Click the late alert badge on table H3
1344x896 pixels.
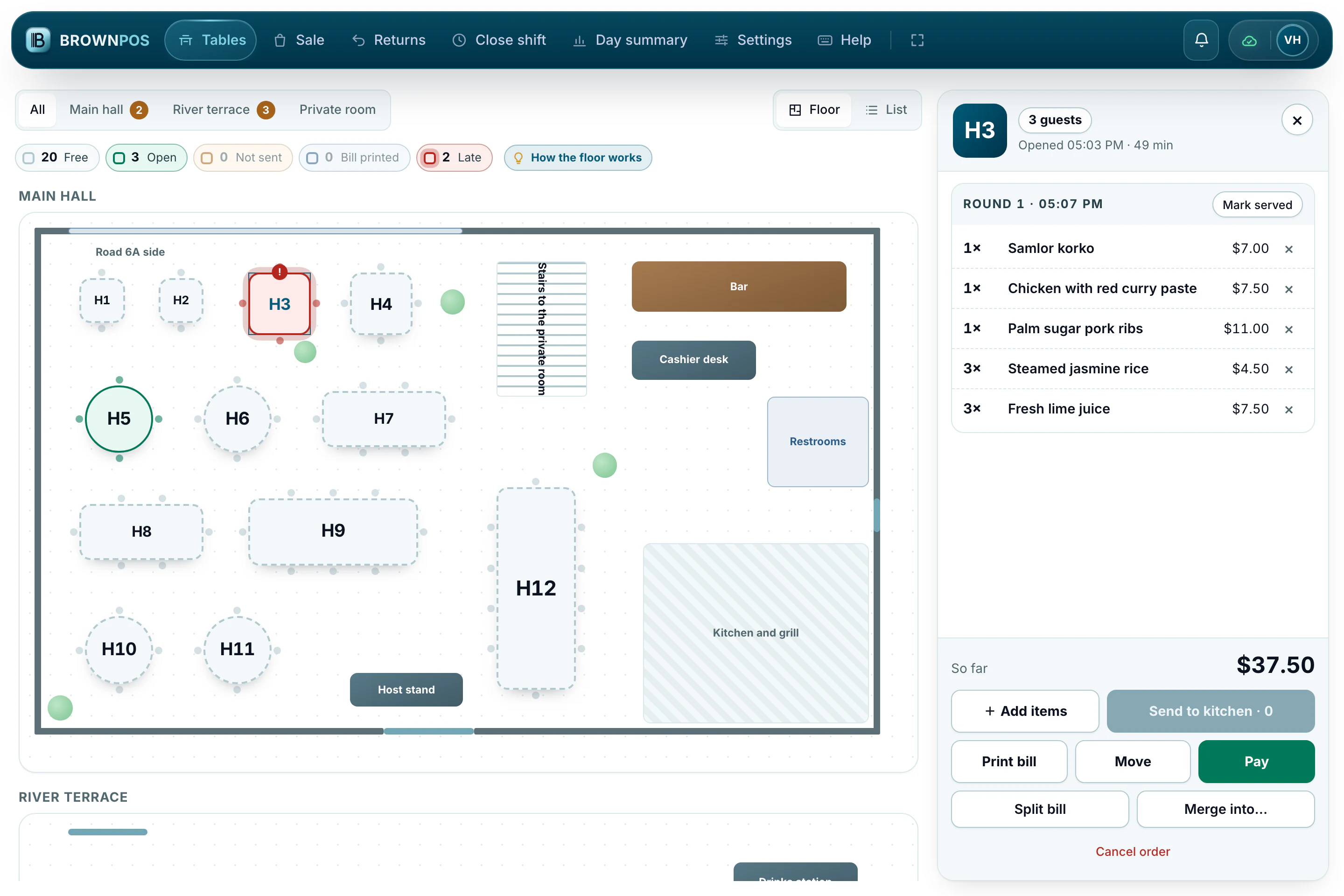pyautogui.click(x=280, y=272)
